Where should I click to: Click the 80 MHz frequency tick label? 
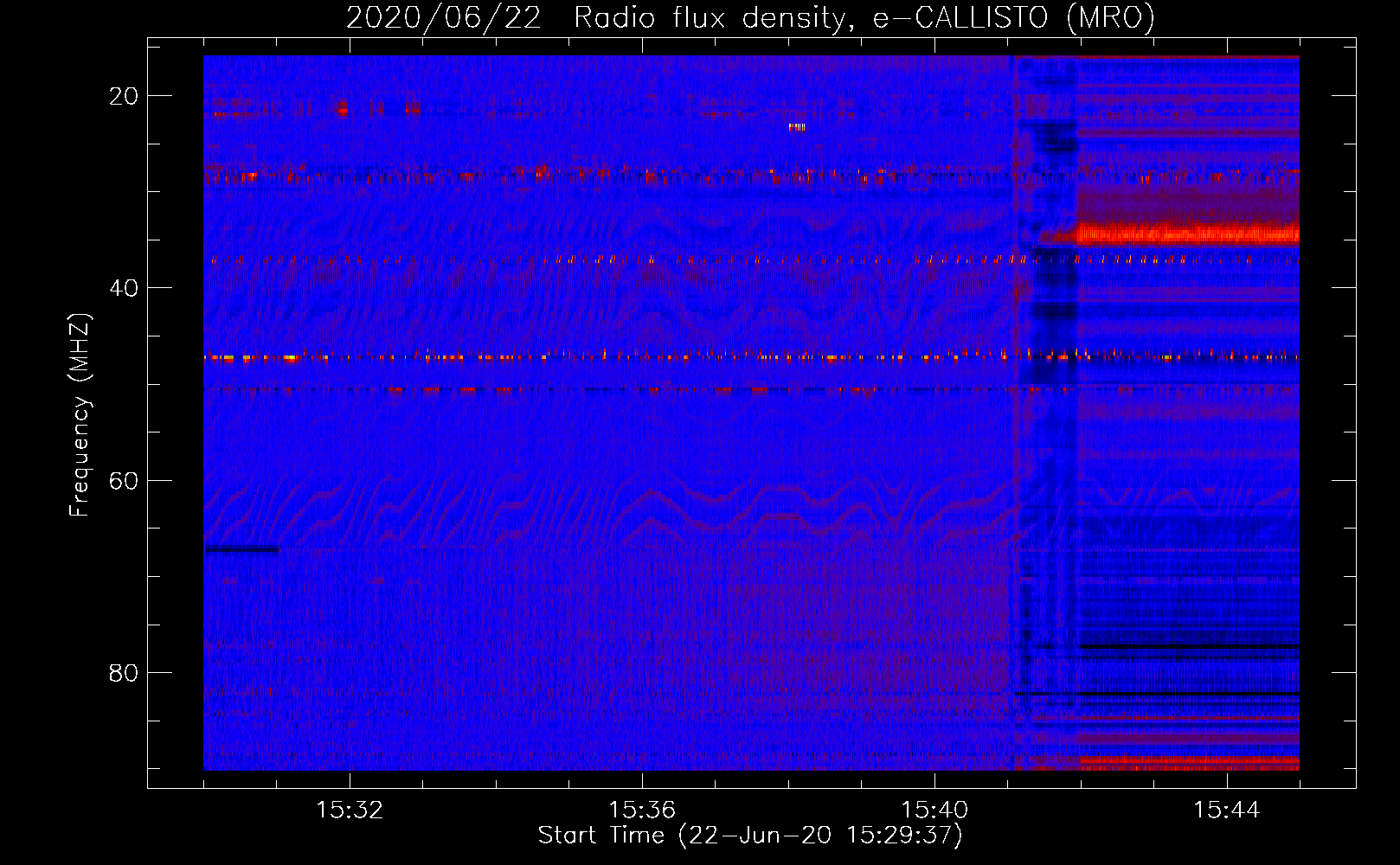click(124, 672)
